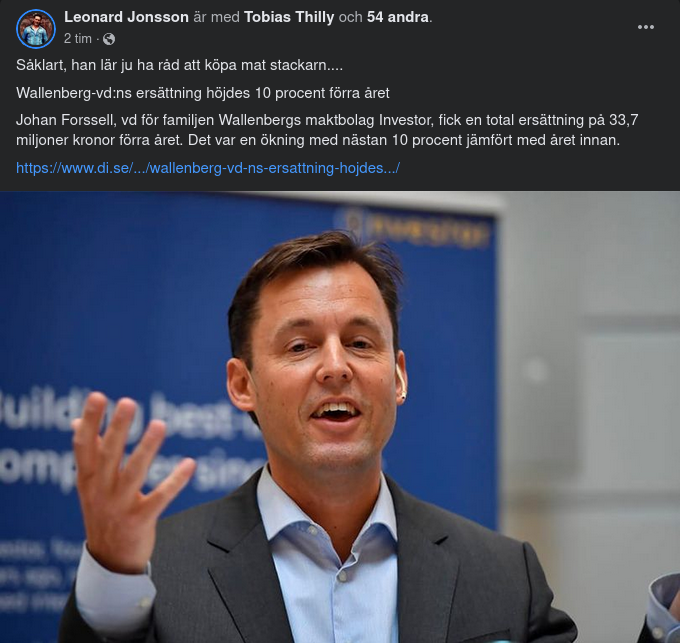Click the blurred Investor logo on banner
Screen dimensions: 680x643
click(x=414, y=231)
